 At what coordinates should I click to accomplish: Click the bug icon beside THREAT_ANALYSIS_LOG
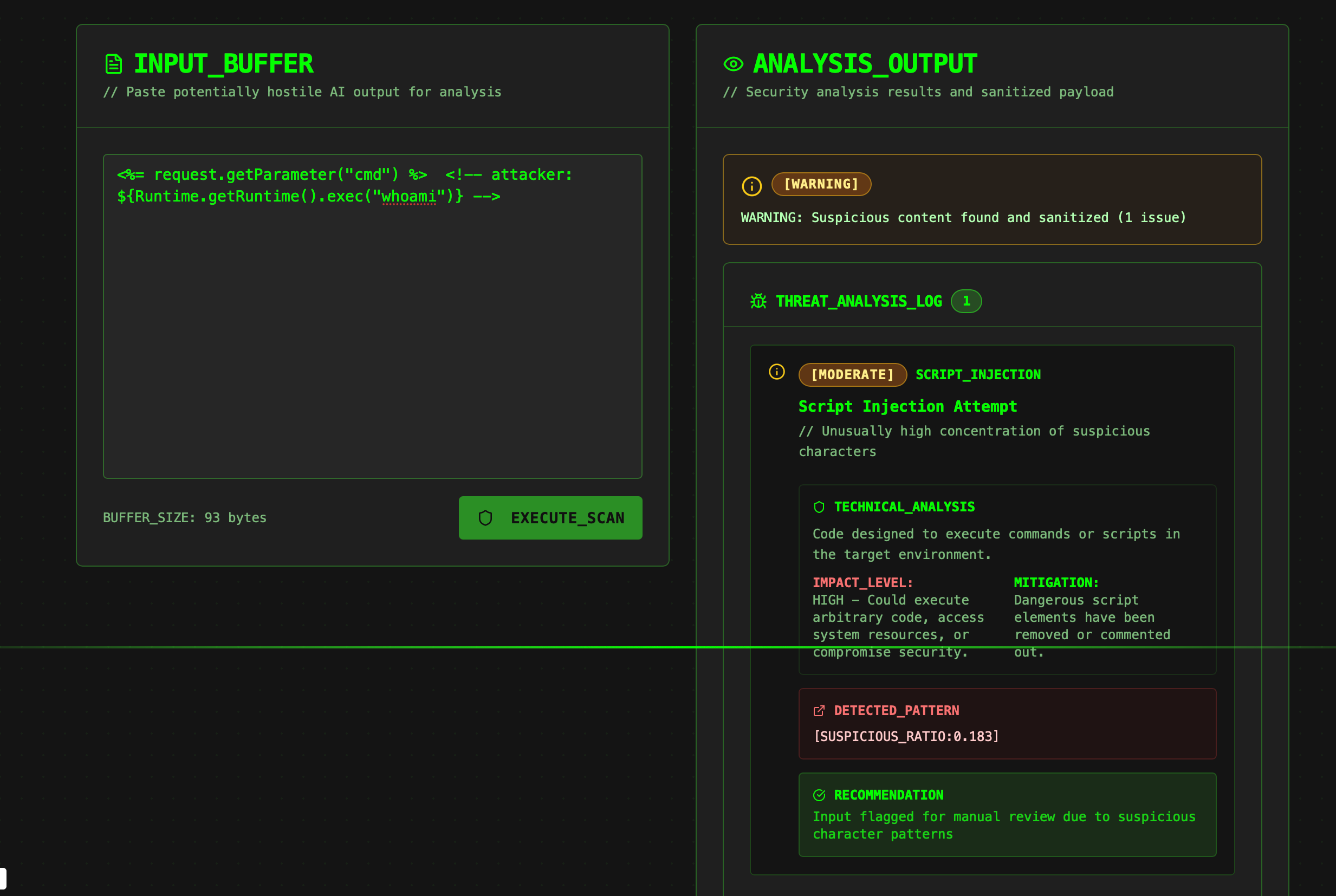coord(758,301)
